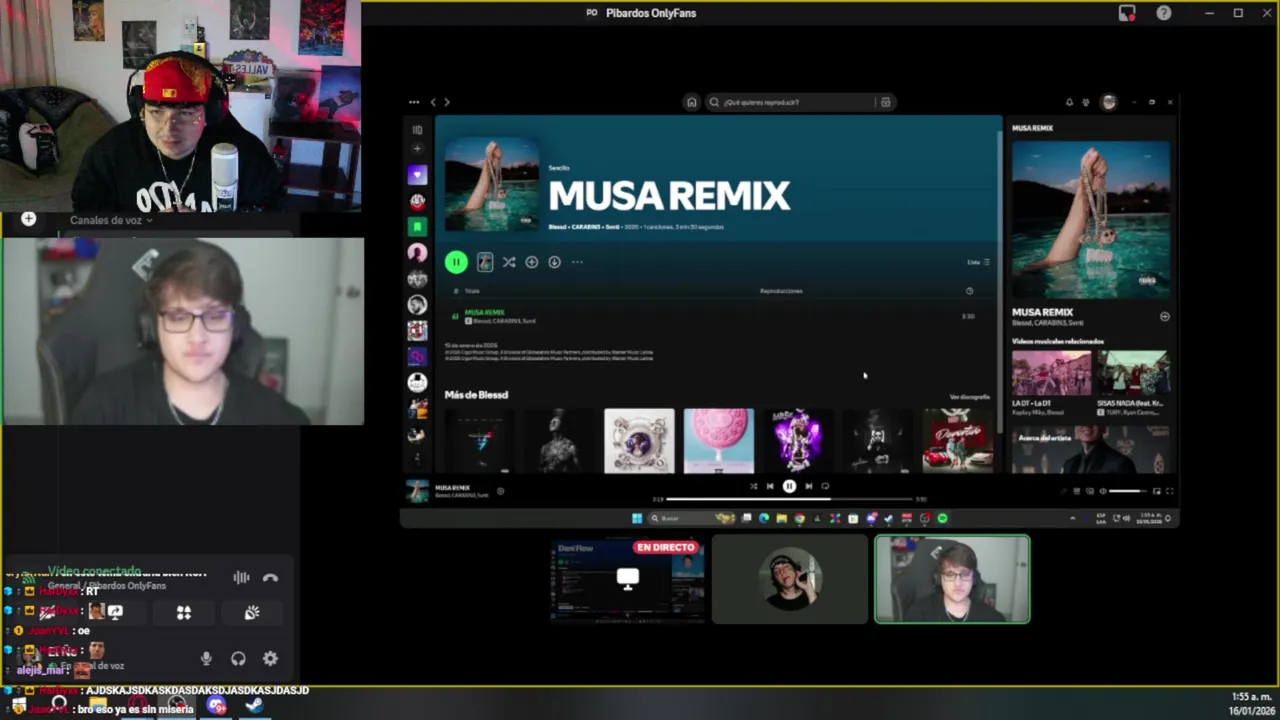Viewport: 1280px width, 720px height.
Task: Select the highlighted webcam tile with glasses
Action: click(952, 579)
